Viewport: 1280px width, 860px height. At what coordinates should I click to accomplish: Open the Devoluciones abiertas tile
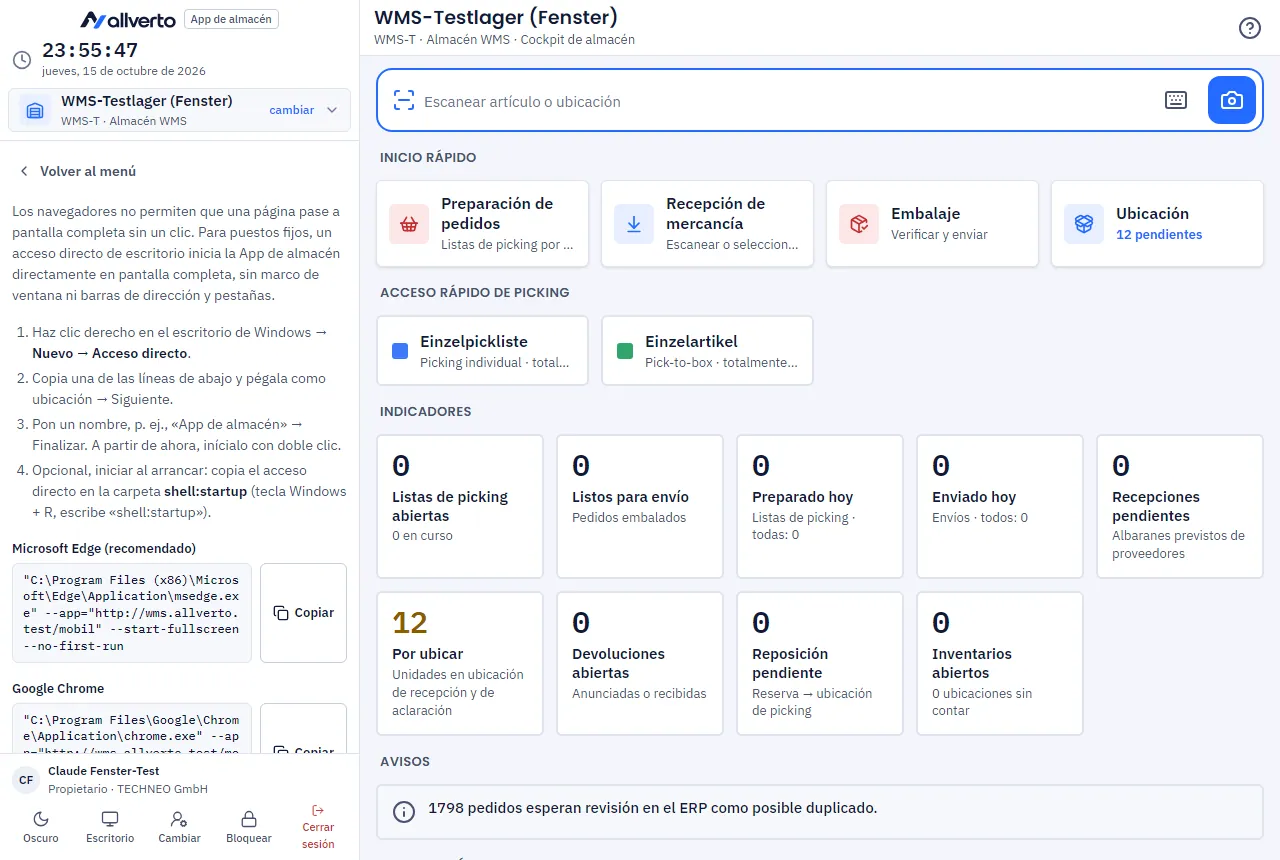[640, 663]
